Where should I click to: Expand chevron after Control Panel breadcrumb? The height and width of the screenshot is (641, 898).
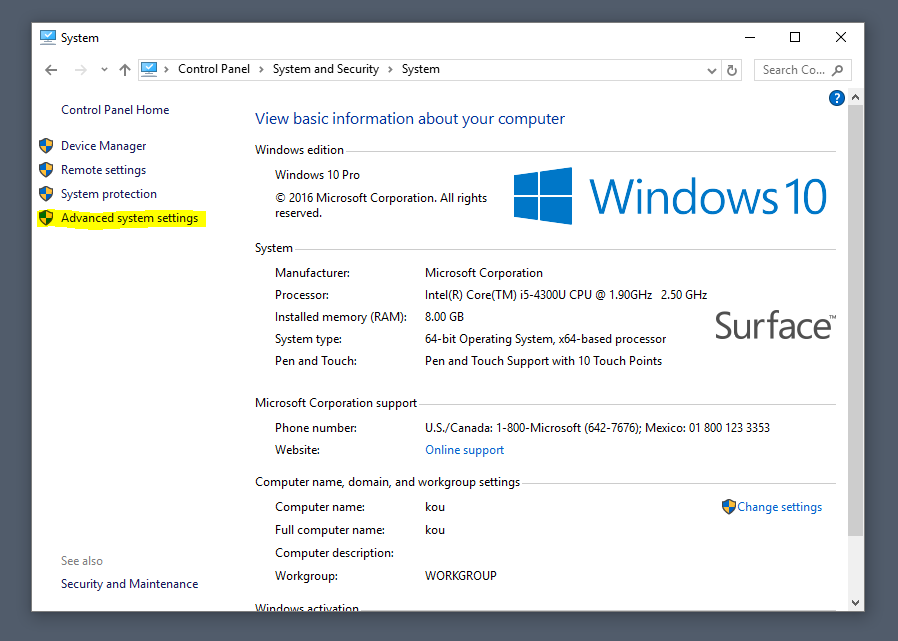tap(261, 69)
